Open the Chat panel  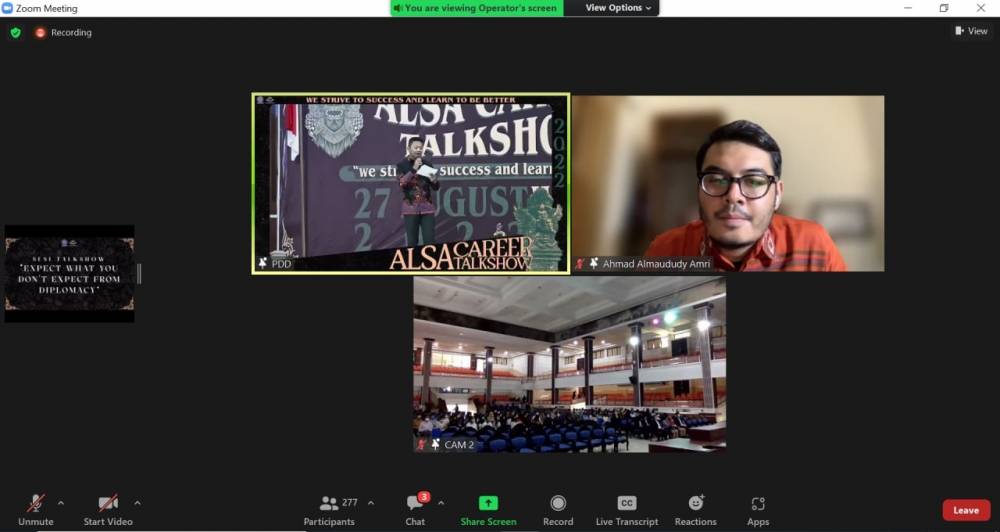[415, 510]
